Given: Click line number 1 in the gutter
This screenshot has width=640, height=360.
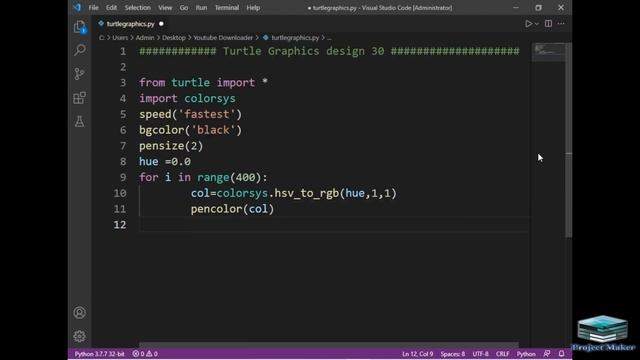Looking at the screenshot, I should point(123,51).
